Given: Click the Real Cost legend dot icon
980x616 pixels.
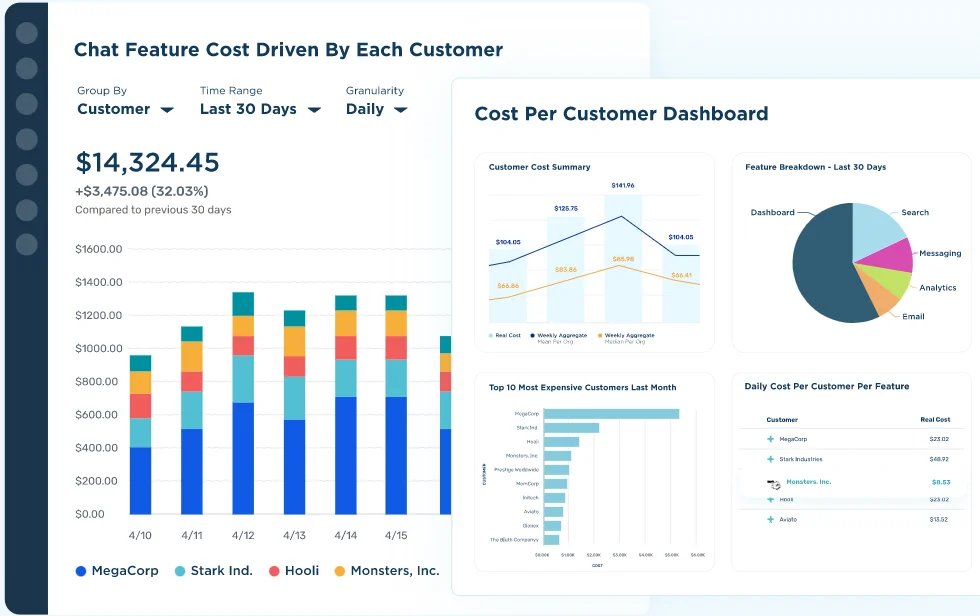Looking at the screenshot, I should 490,335.
